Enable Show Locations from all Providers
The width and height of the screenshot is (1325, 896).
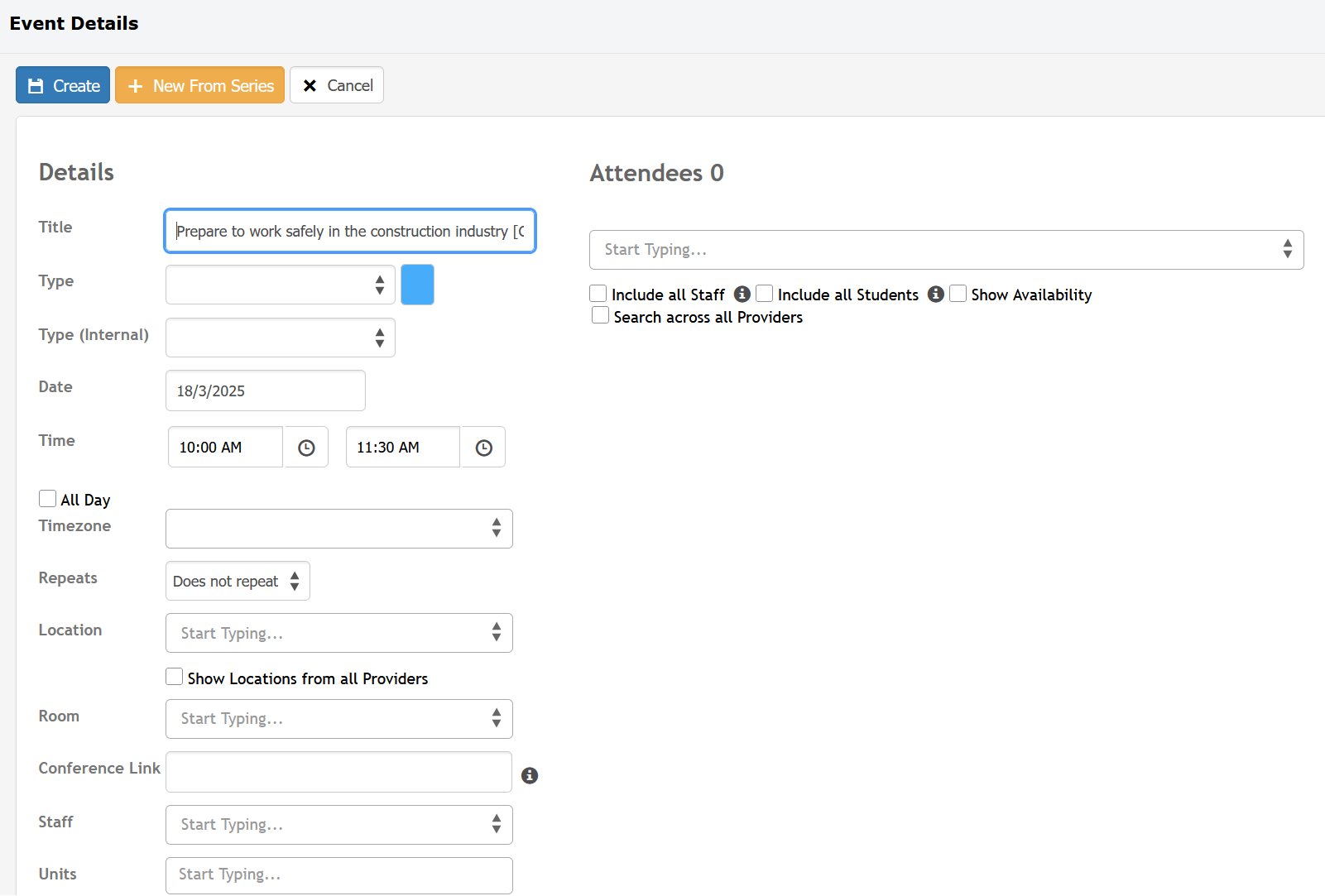[175, 677]
